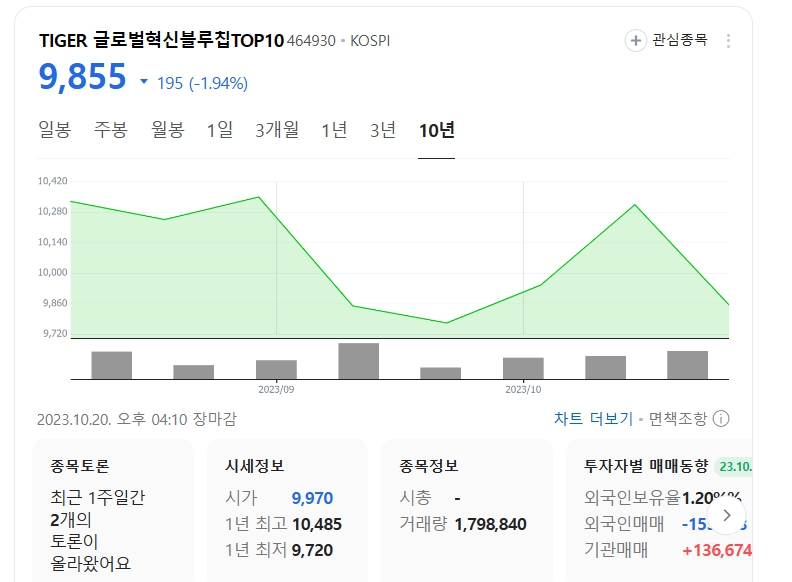The width and height of the screenshot is (792, 582).
Task: Click the 2023/09 volume axis label
Action: click(x=276, y=390)
